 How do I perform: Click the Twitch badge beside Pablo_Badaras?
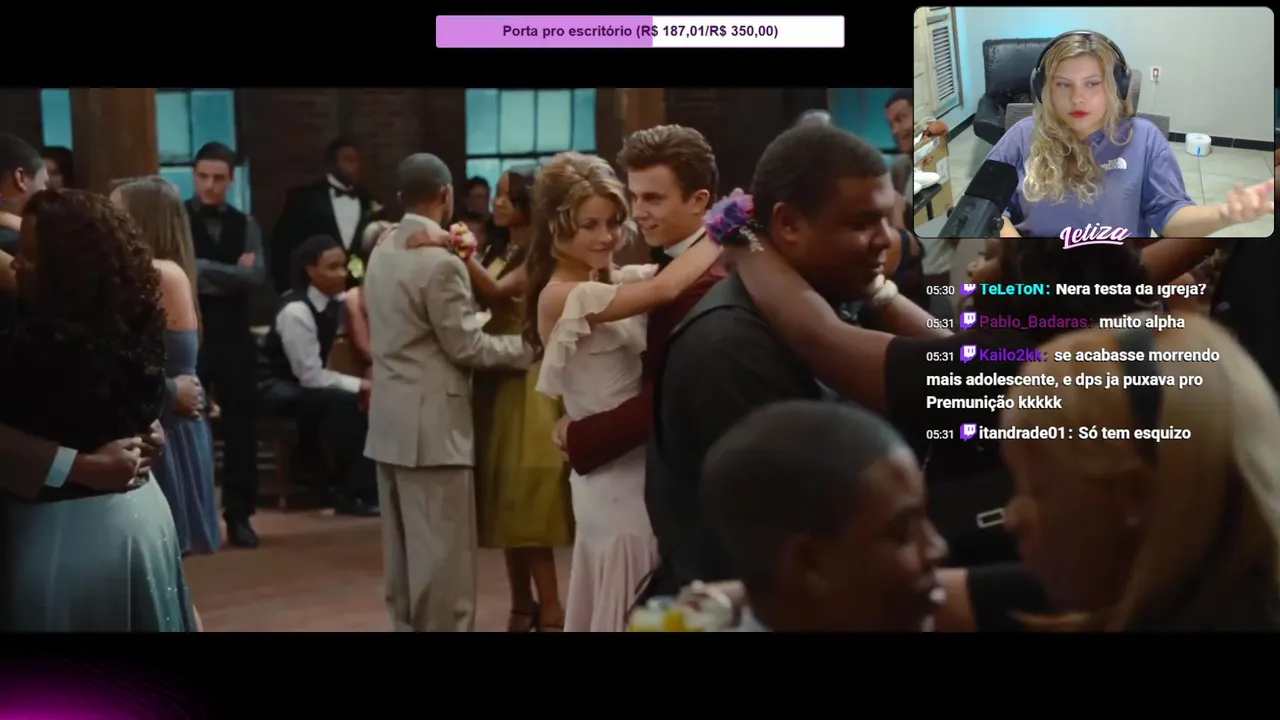click(968, 321)
